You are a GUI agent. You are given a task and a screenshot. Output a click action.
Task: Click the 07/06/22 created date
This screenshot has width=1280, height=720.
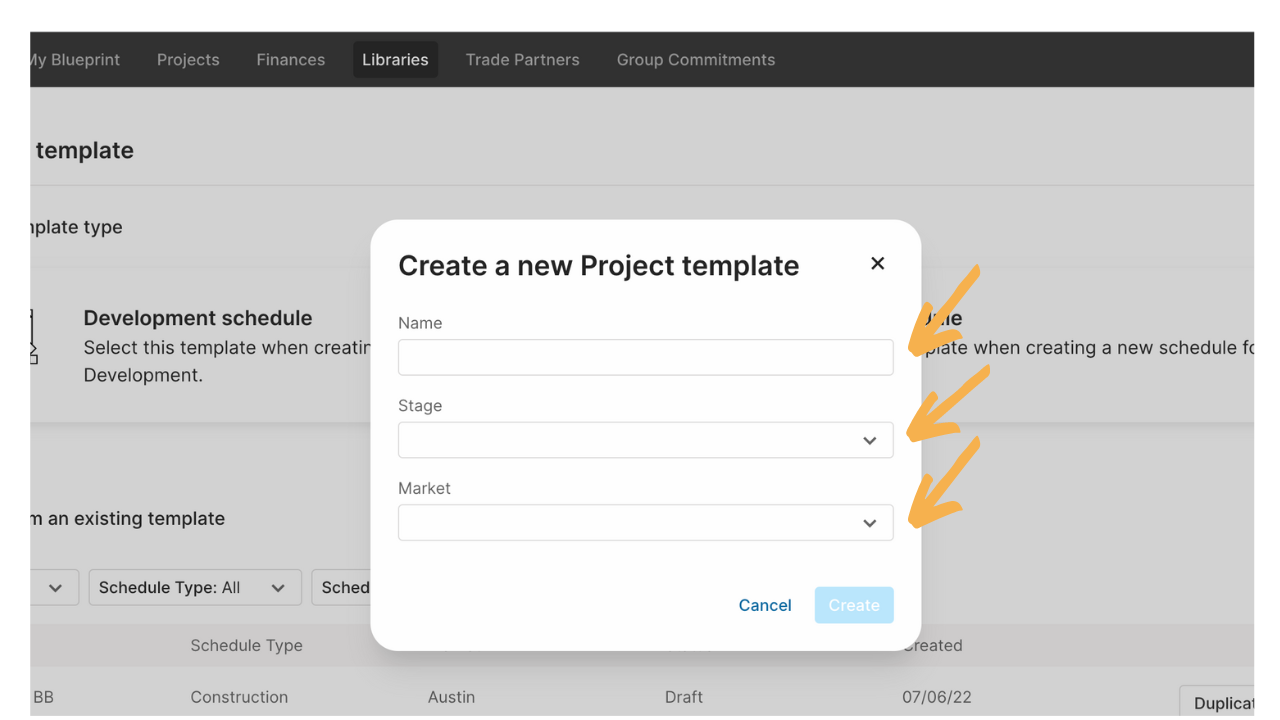tap(937, 697)
